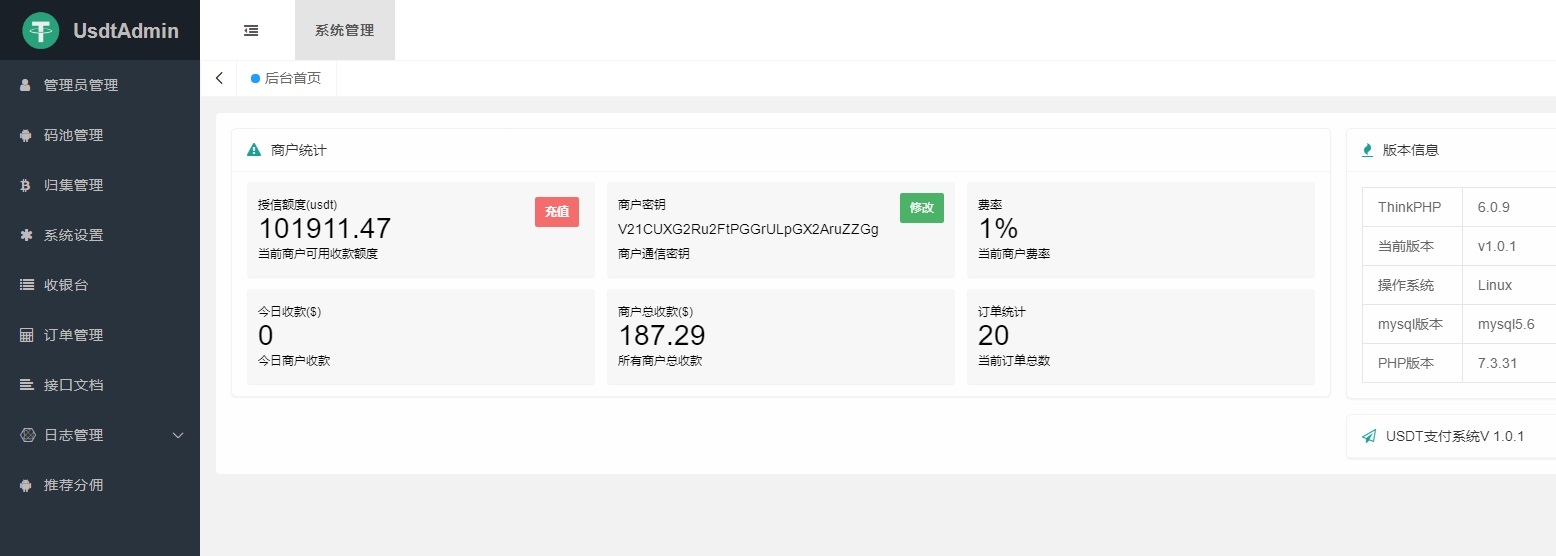Click the list icon beside 收银台
Screen dimensions: 1556x556
coord(27,285)
